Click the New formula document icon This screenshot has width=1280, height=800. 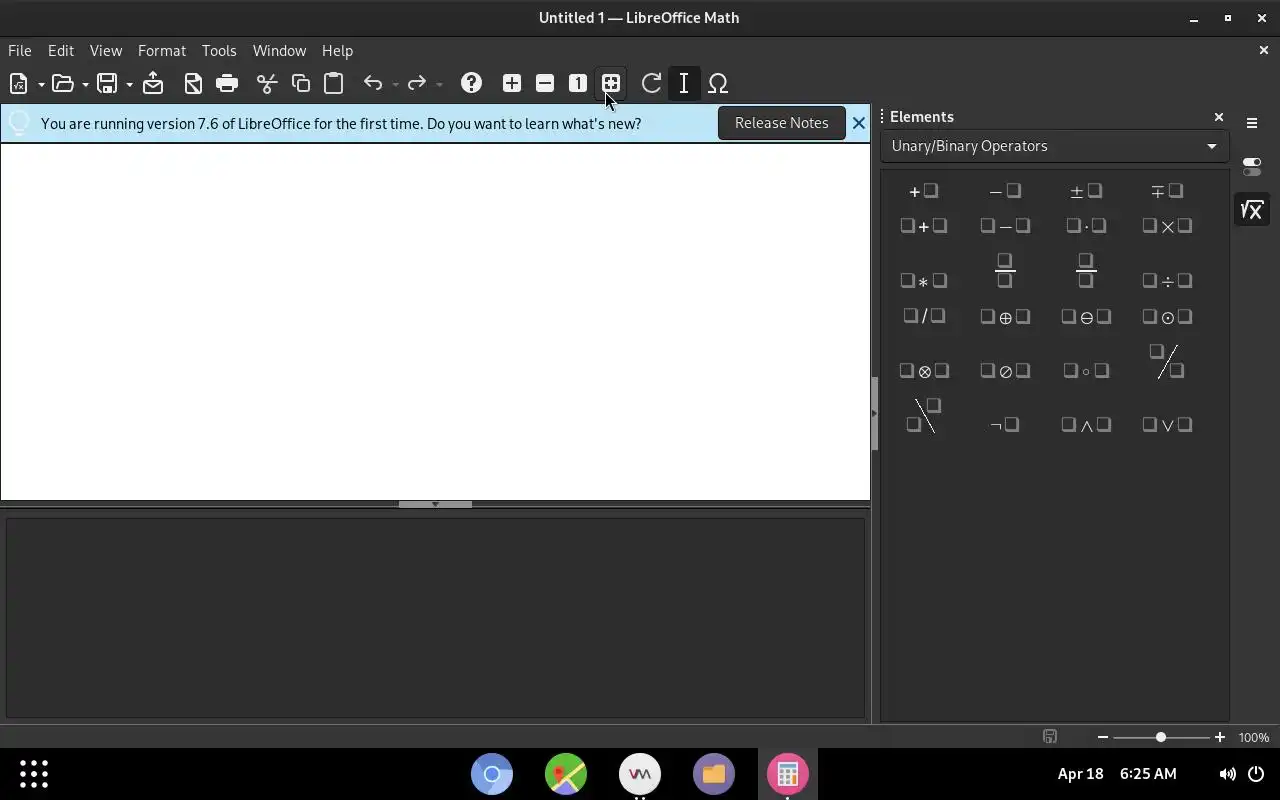(x=18, y=84)
